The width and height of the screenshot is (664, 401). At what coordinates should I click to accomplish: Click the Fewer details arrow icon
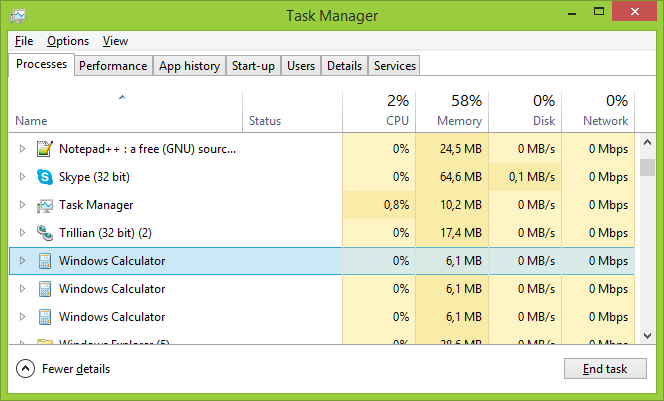click(25, 368)
